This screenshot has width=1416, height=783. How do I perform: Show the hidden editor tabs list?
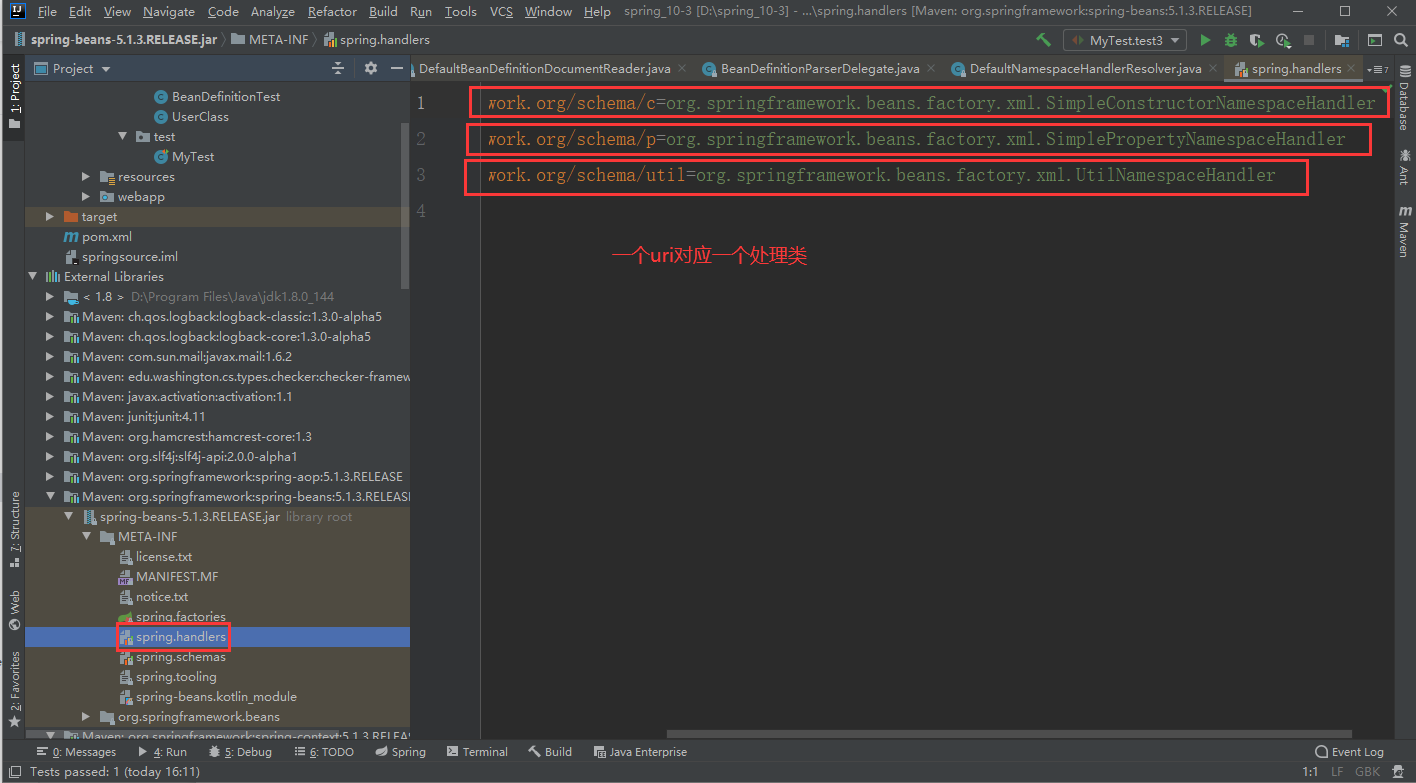click(1378, 69)
